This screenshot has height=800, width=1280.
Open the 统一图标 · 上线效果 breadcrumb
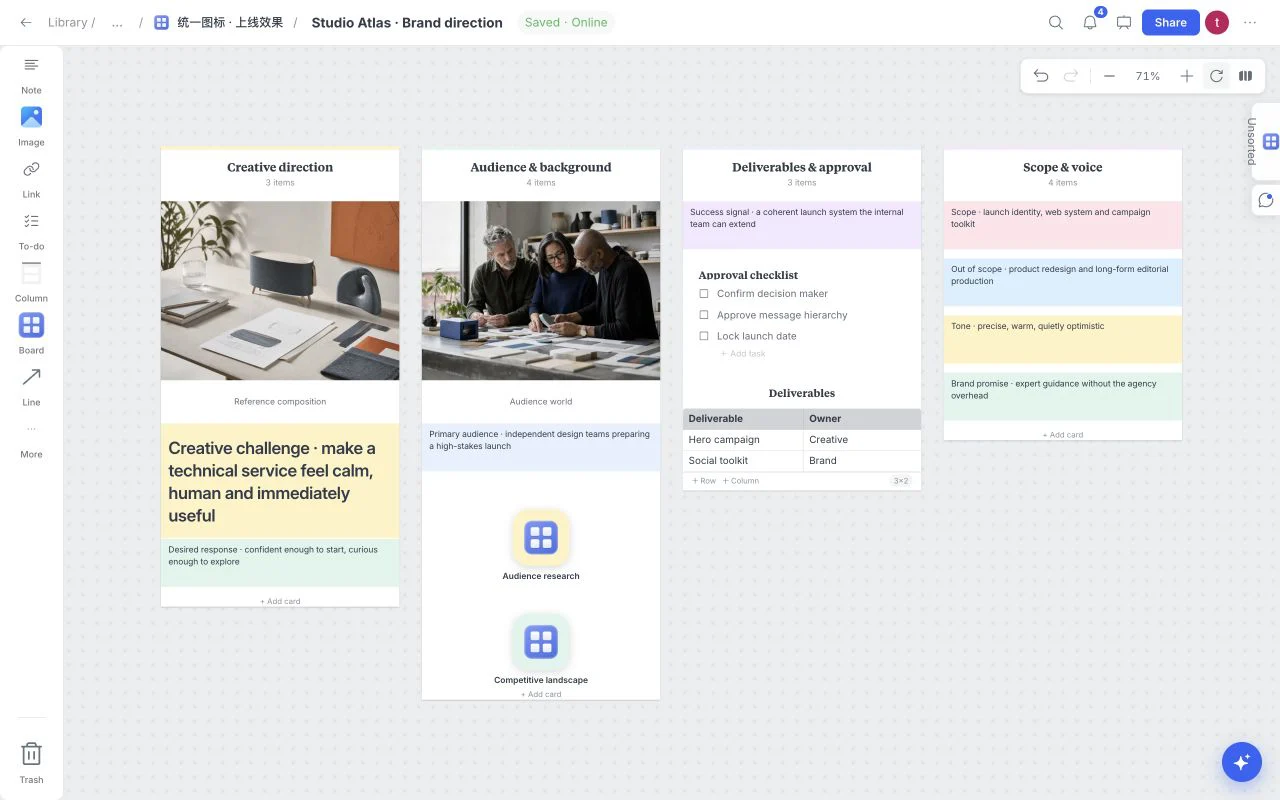pyautogui.click(x=218, y=22)
